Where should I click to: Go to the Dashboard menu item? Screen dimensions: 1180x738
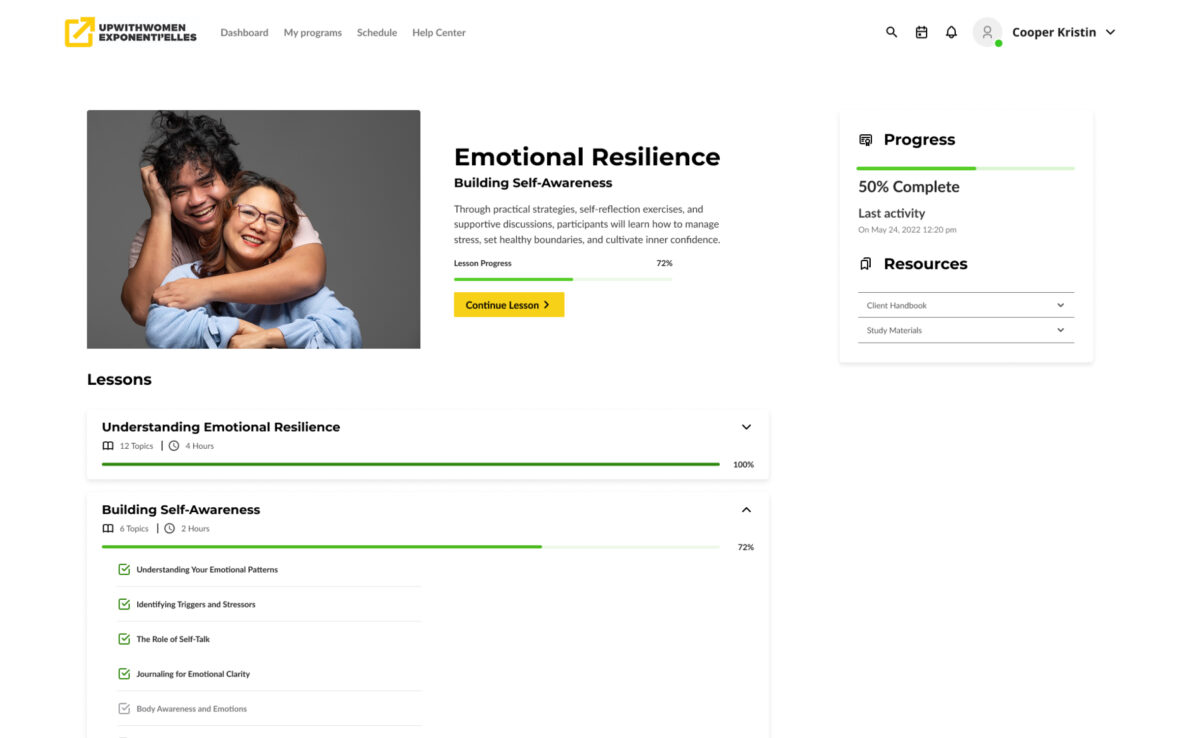(x=244, y=32)
